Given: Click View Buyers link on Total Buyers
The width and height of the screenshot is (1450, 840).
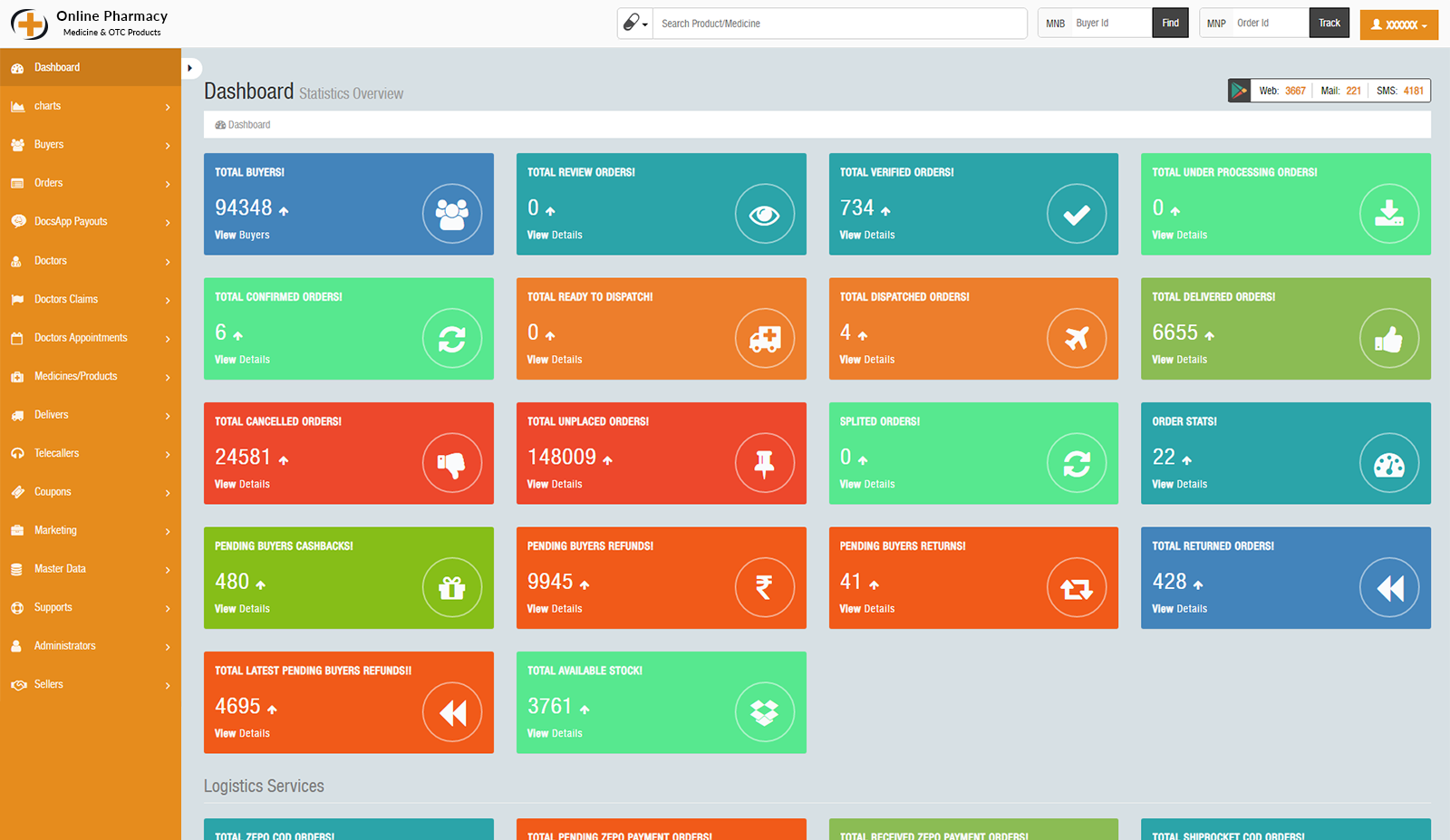Looking at the screenshot, I should [242, 235].
